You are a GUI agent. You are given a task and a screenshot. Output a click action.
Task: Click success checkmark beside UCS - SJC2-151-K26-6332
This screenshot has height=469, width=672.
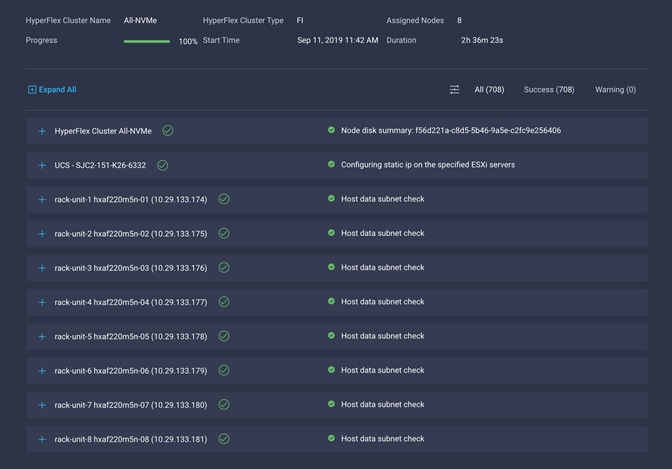click(162, 165)
